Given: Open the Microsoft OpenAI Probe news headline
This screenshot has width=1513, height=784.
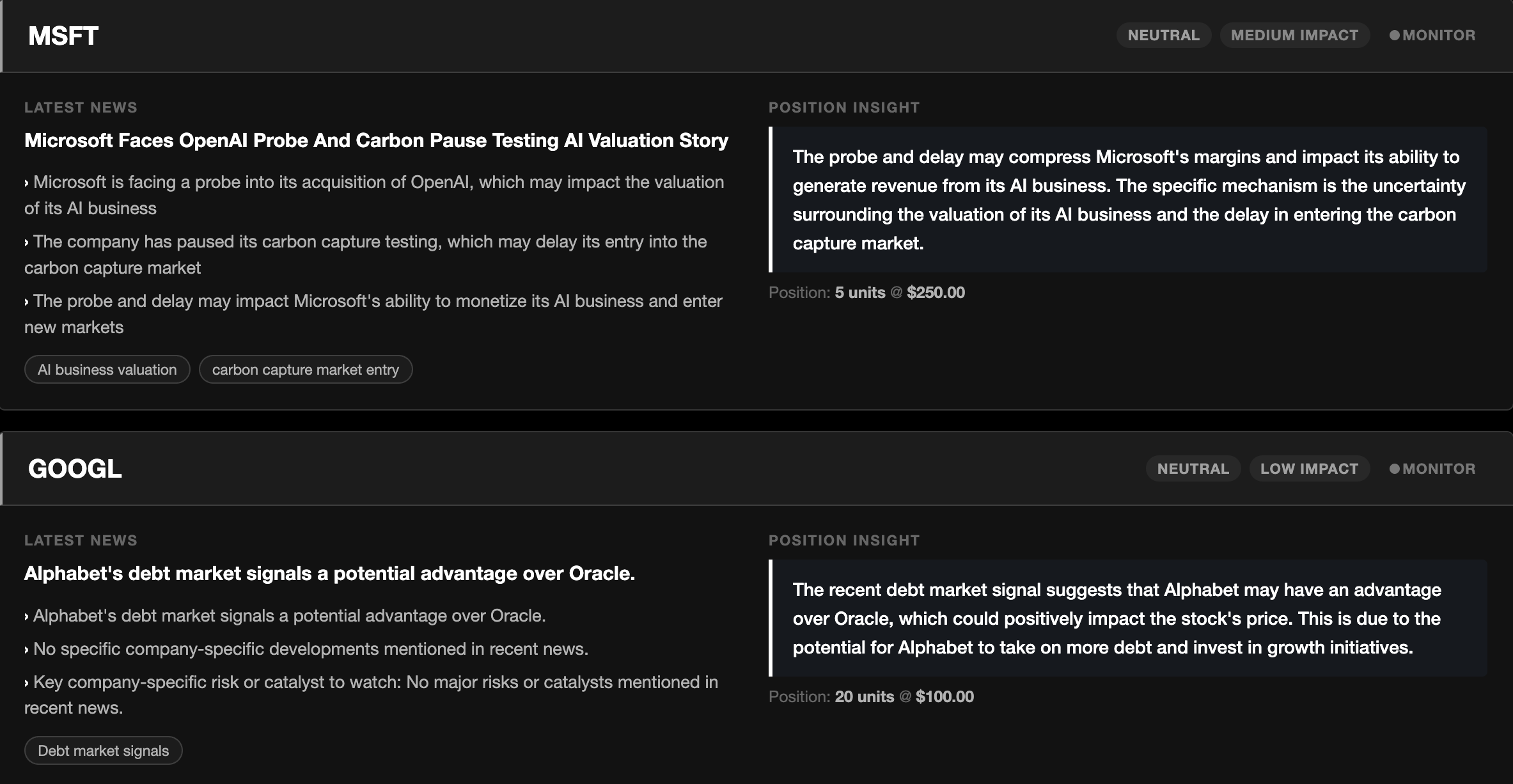Looking at the screenshot, I should pos(376,141).
